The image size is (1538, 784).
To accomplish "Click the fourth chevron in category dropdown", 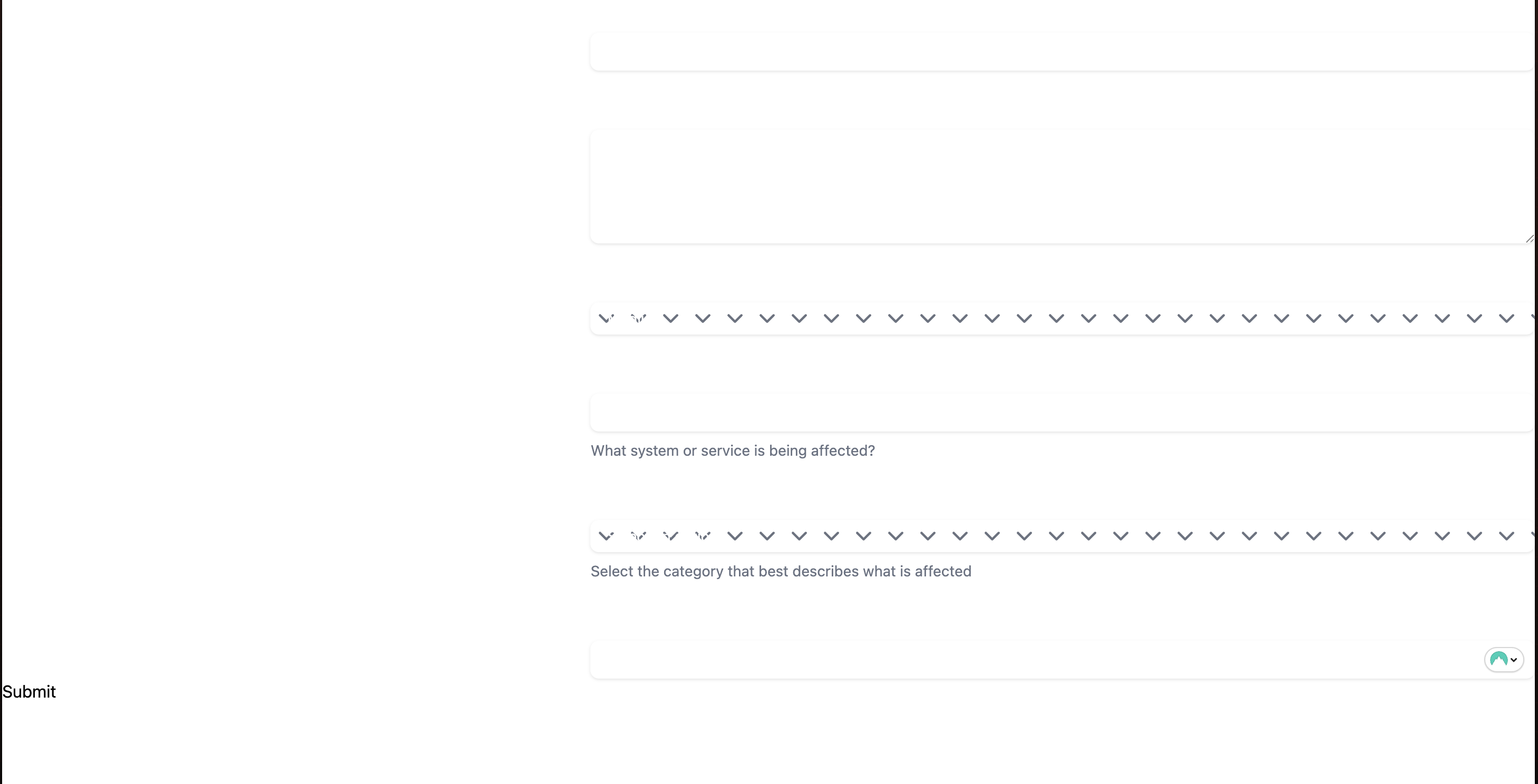I will click(x=703, y=536).
